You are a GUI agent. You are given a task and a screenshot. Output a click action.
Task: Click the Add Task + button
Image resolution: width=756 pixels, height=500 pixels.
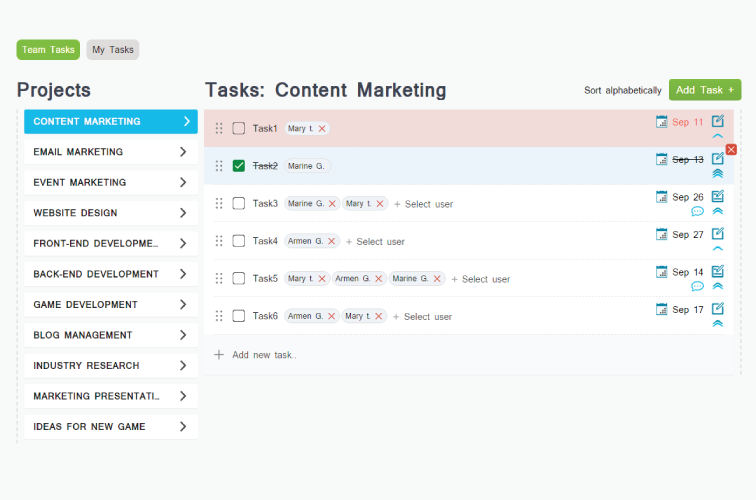click(x=705, y=90)
